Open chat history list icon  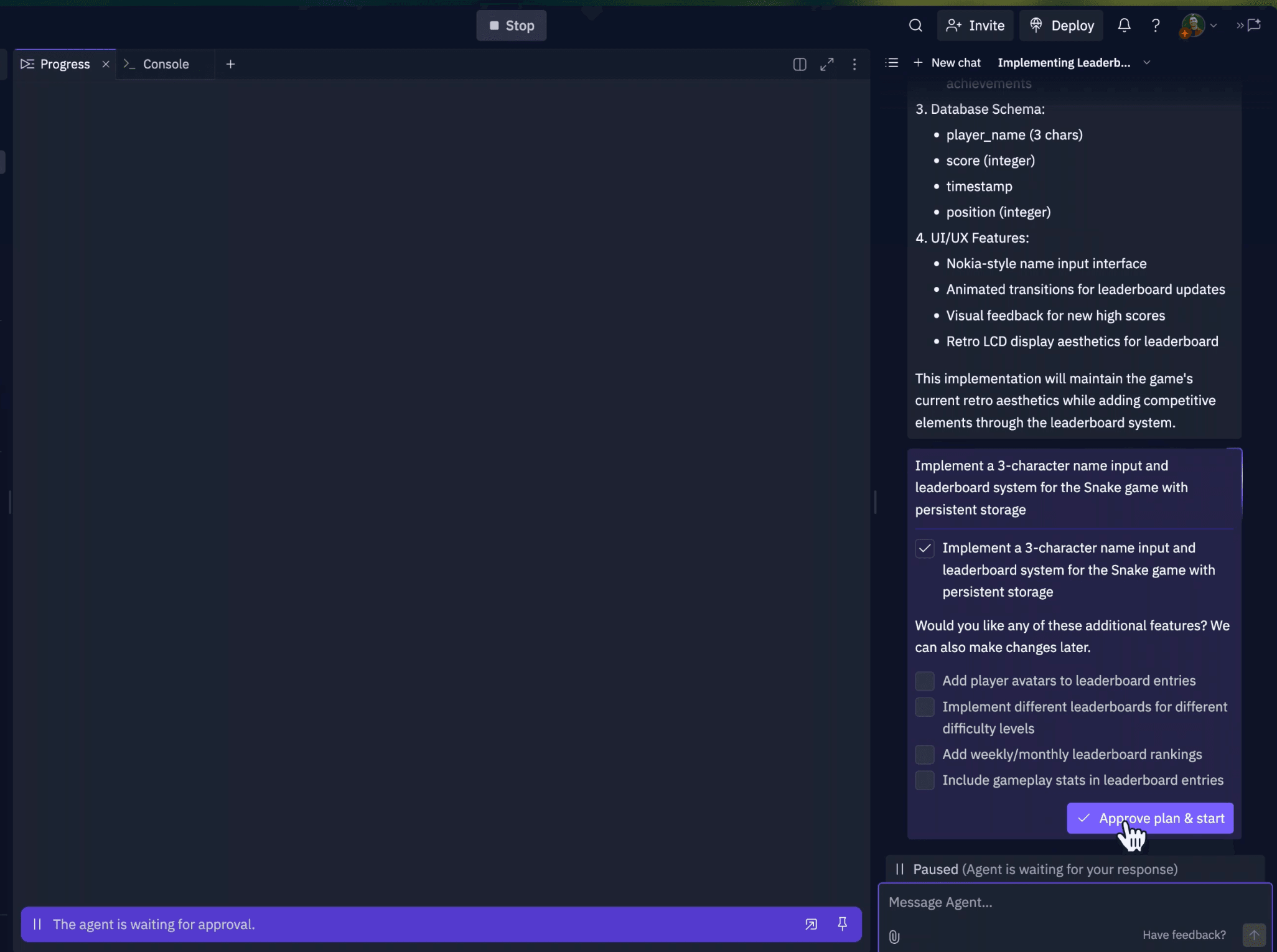tap(891, 63)
